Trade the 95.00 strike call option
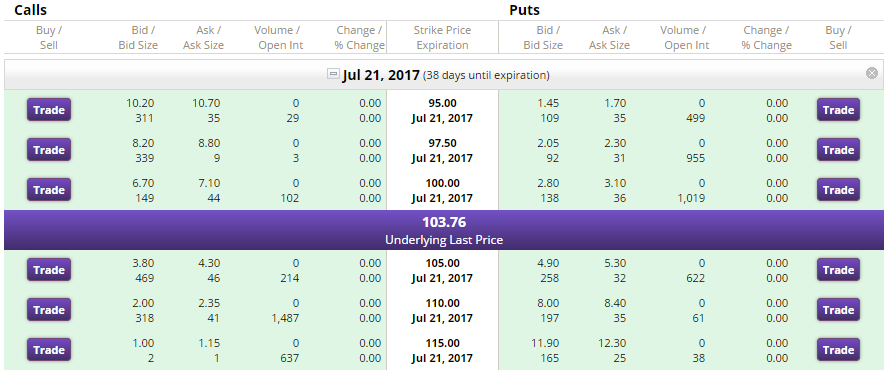This screenshot has width=888, height=374. [x=49, y=110]
